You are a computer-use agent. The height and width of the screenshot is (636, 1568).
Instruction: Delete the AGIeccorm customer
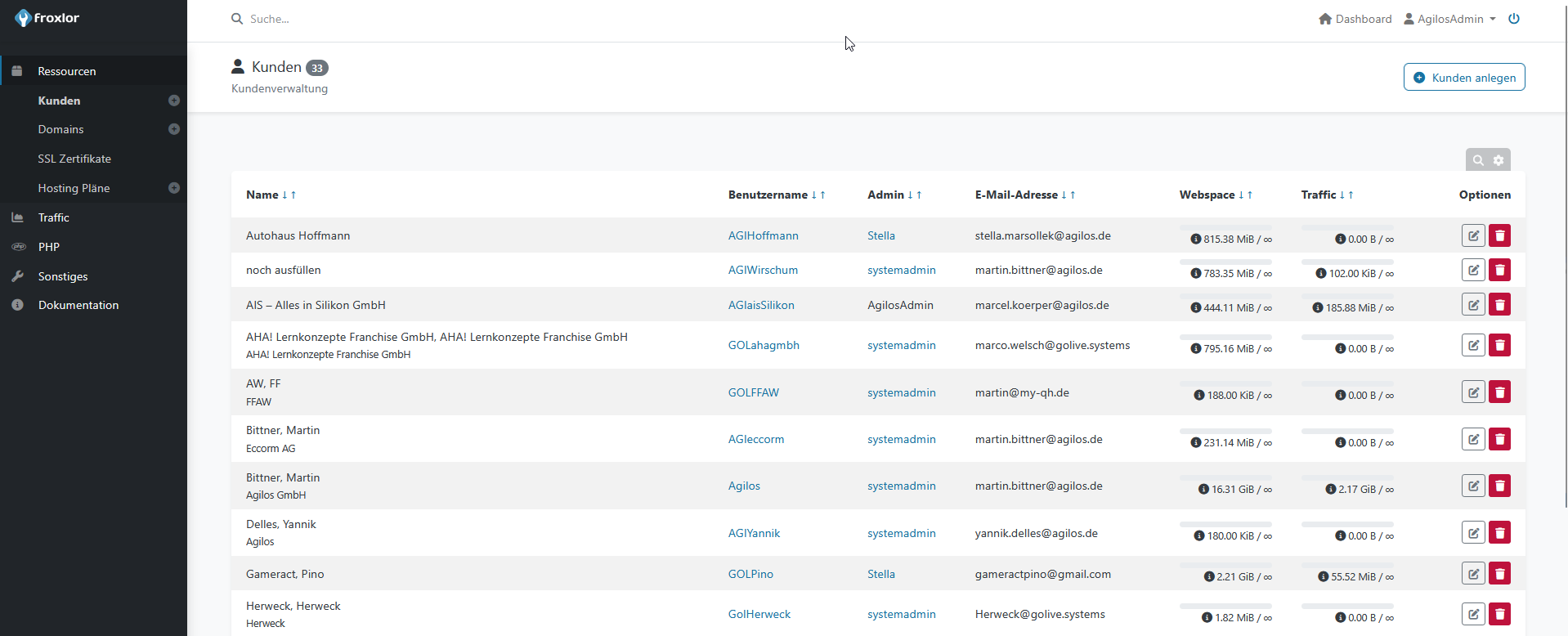click(1499, 439)
